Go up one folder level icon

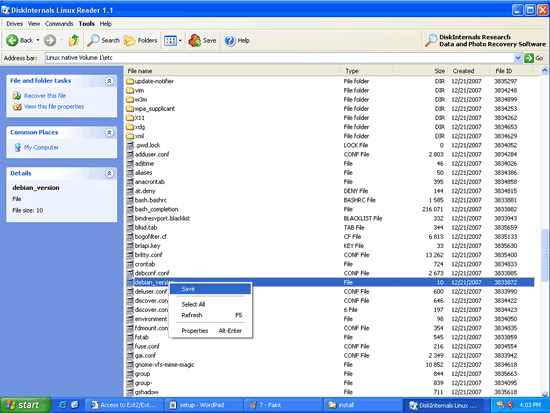pos(74,40)
